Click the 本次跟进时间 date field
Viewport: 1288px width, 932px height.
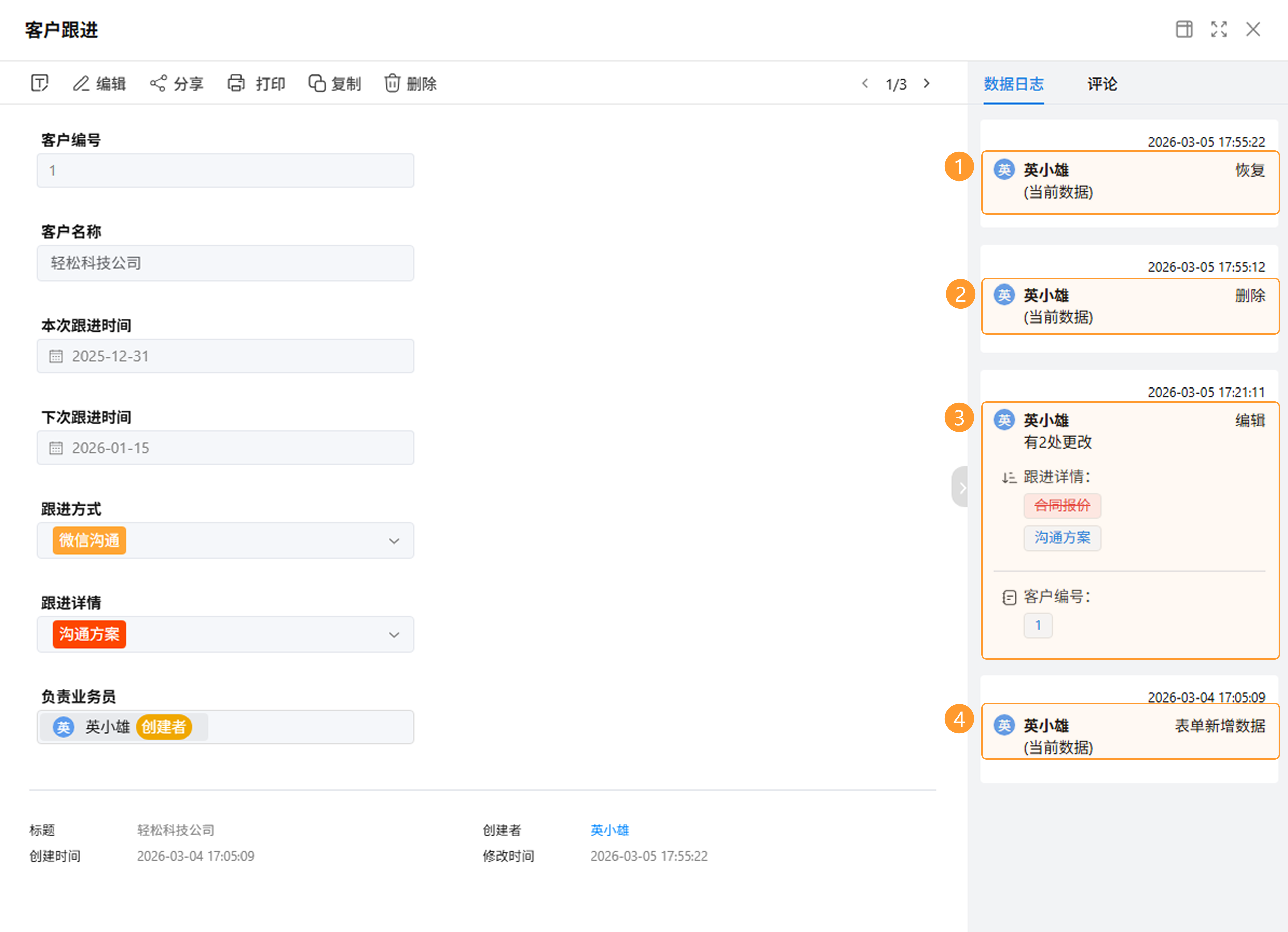coord(225,356)
